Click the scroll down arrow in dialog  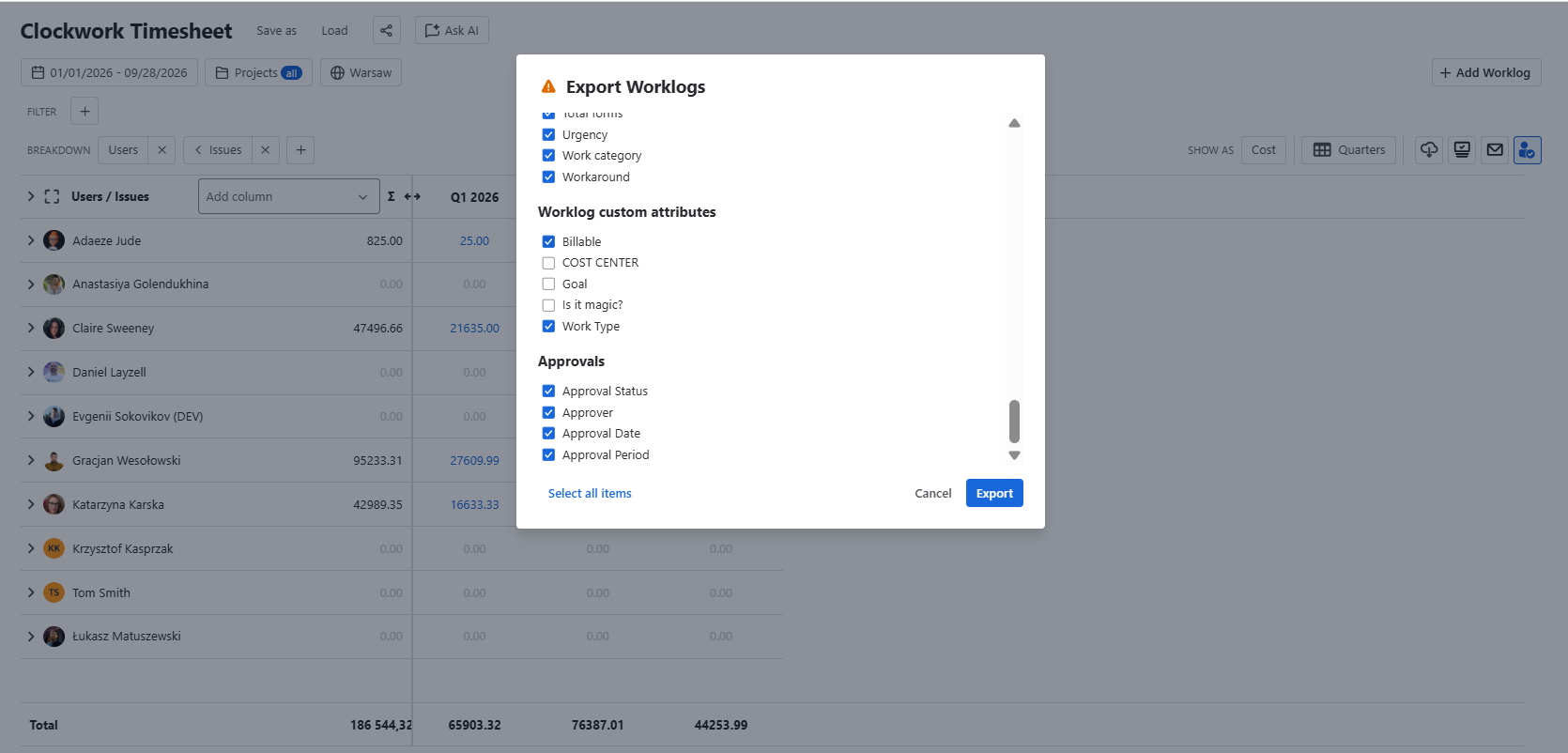[x=1014, y=455]
